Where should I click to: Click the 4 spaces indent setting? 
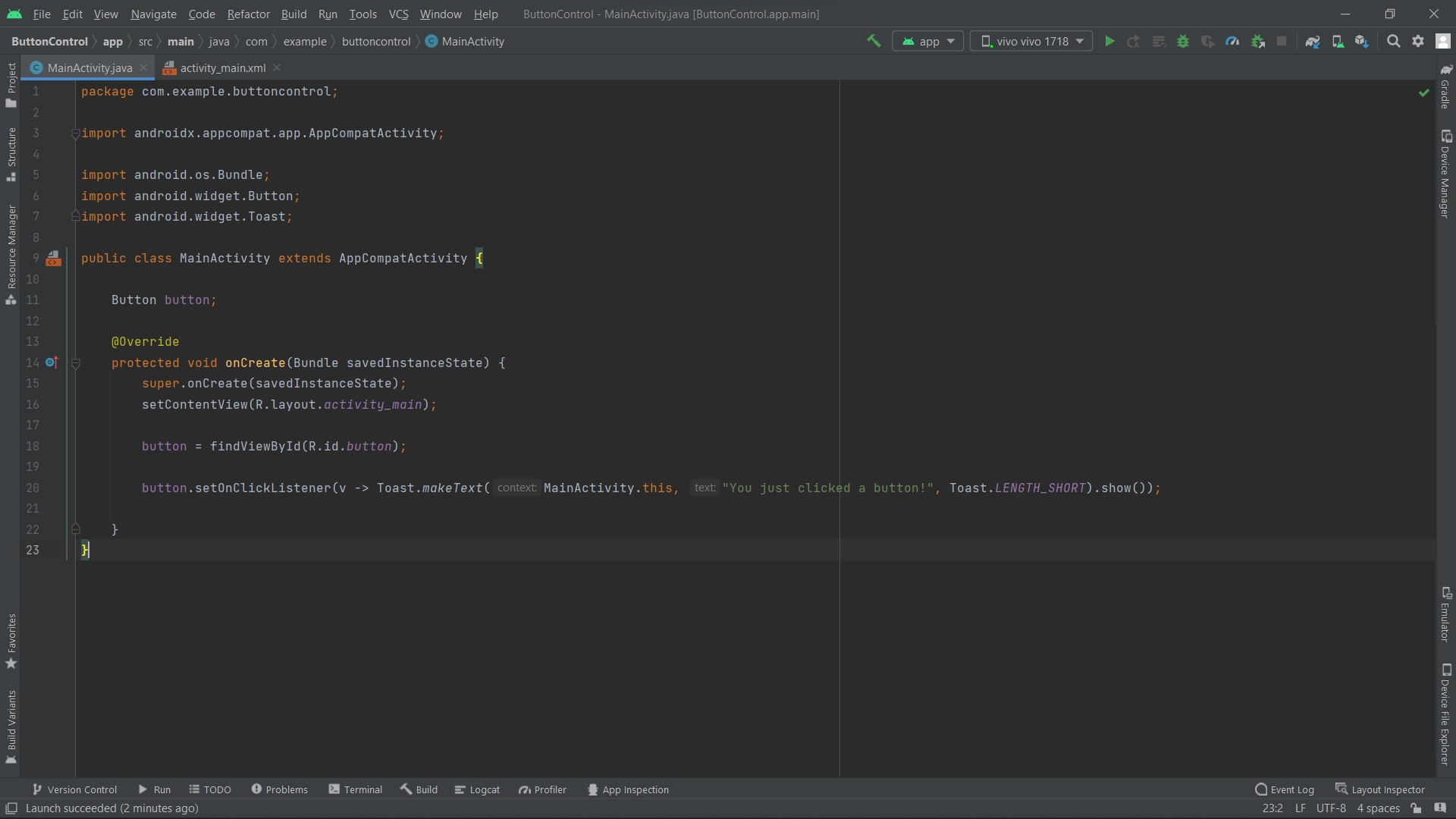[x=1378, y=808]
